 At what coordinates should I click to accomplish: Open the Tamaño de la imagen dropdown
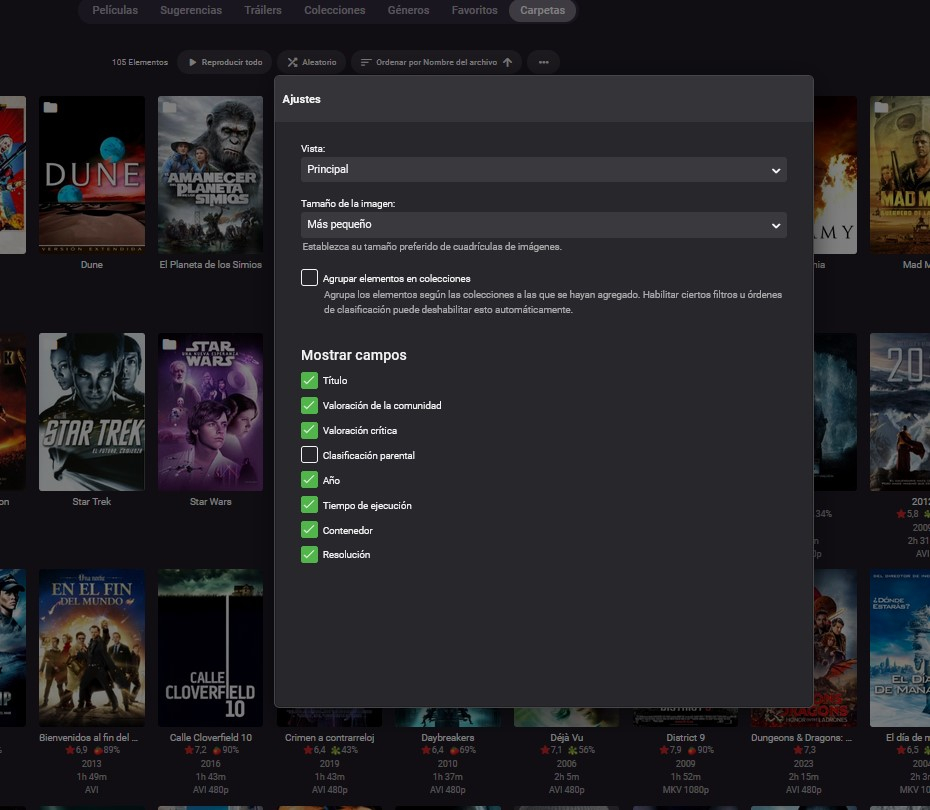(544, 225)
